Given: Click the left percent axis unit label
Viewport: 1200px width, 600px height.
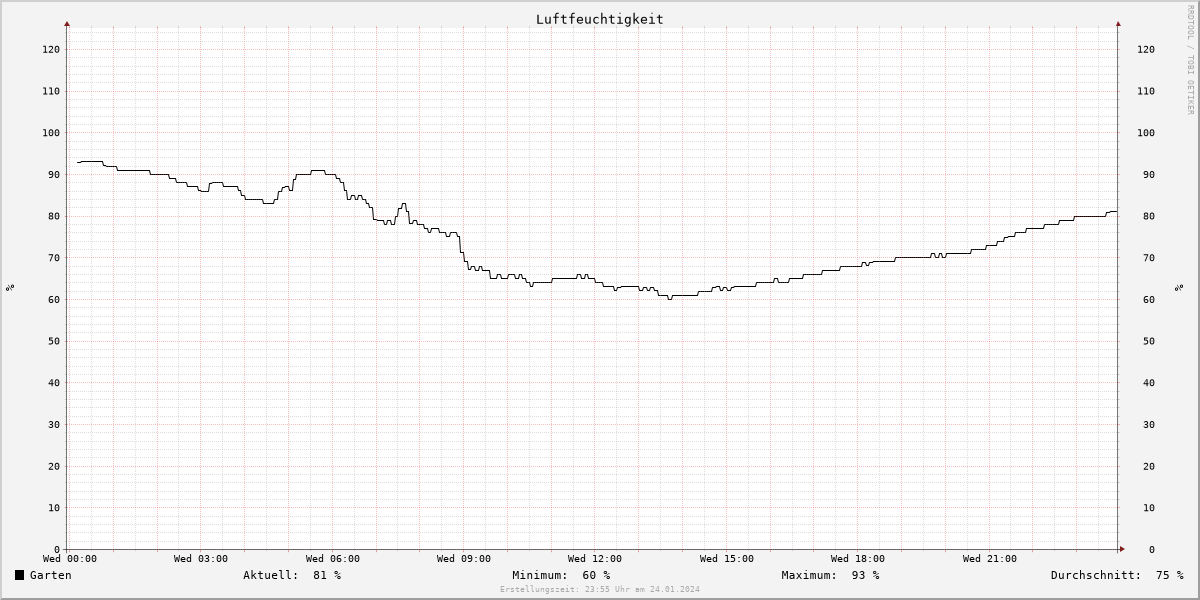Looking at the screenshot, I should point(10,287).
